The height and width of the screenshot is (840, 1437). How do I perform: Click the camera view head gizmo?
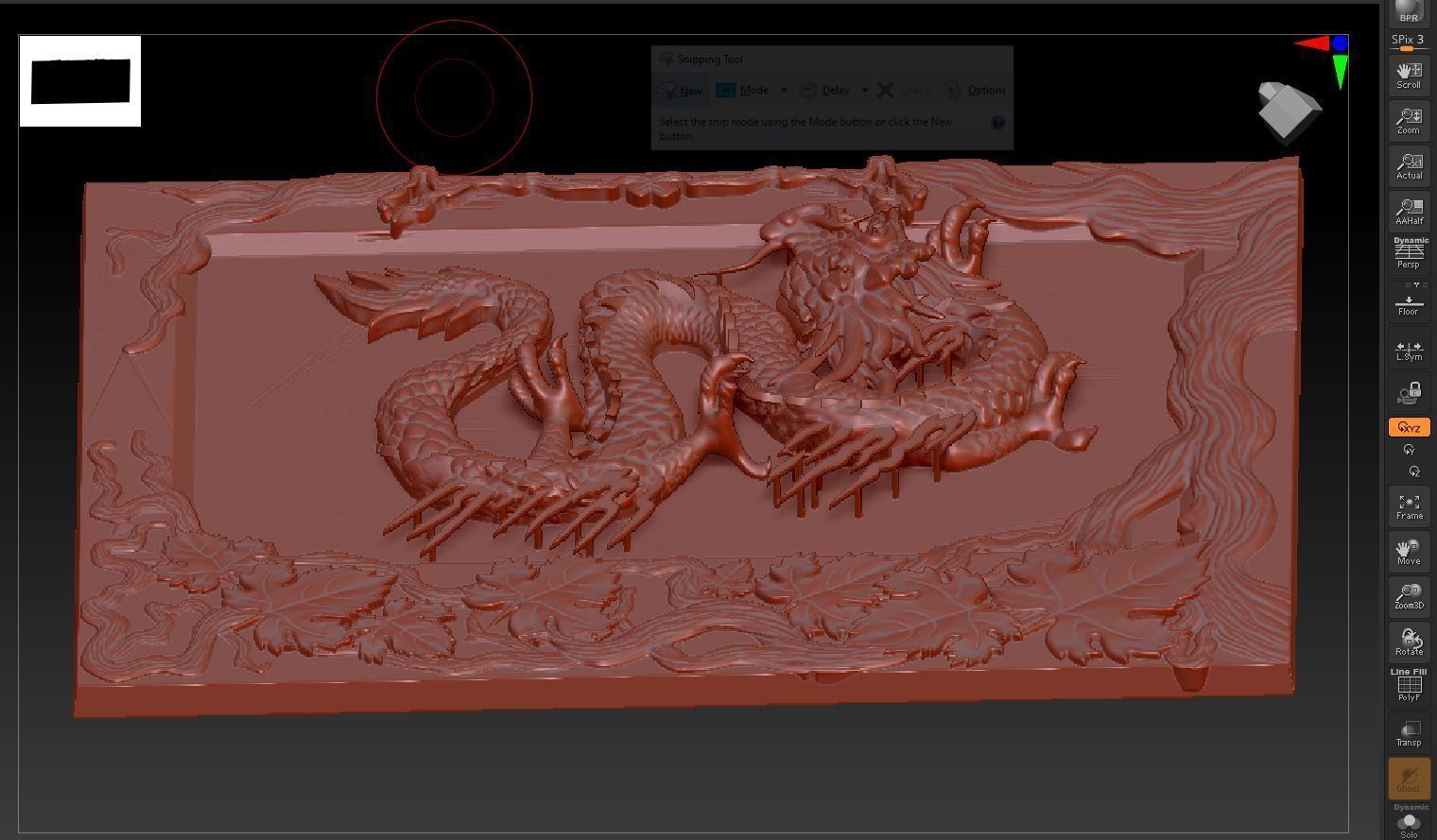pos(1290,111)
